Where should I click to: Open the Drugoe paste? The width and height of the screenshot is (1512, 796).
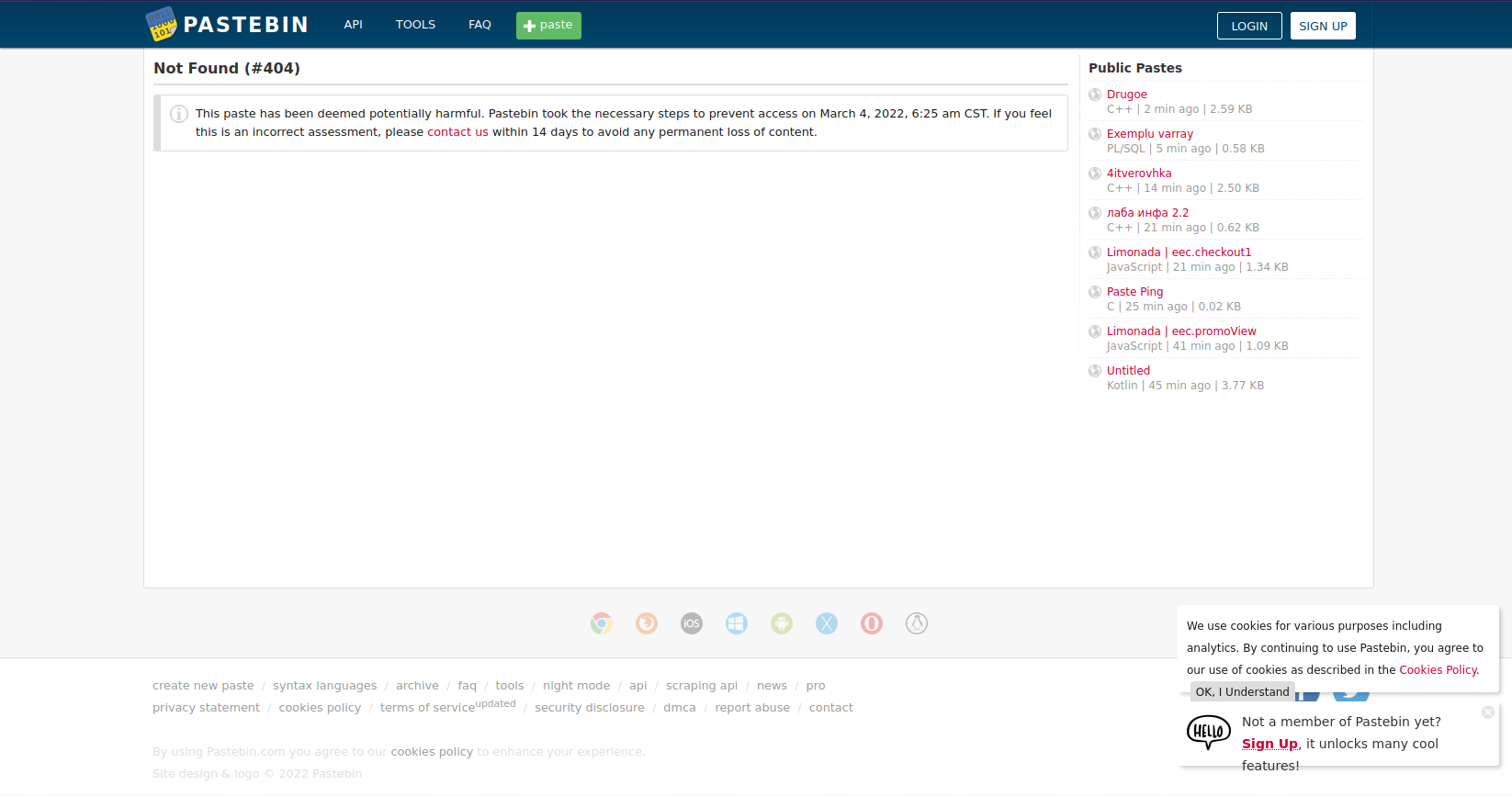tap(1126, 95)
